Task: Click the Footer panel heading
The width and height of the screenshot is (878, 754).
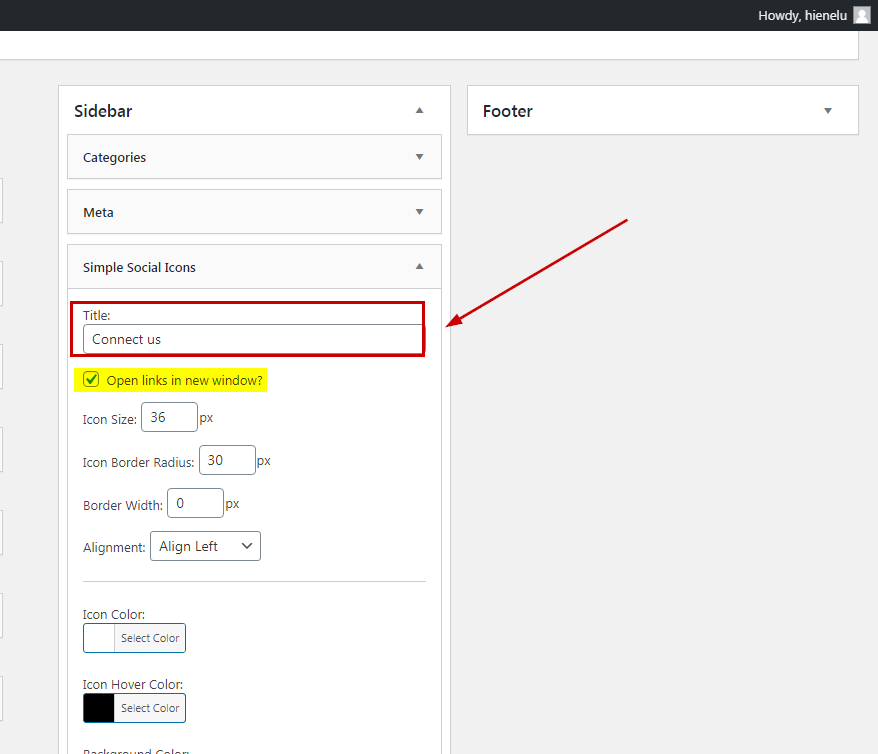Action: click(x=507, y=111)
